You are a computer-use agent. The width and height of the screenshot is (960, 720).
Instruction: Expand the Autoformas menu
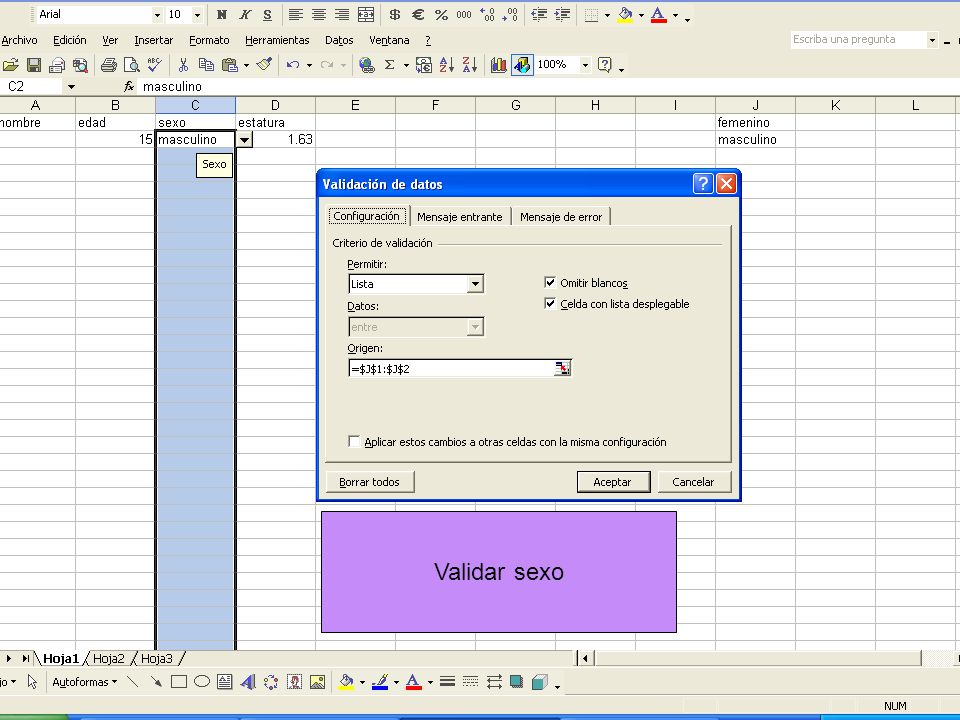(84, 682)
